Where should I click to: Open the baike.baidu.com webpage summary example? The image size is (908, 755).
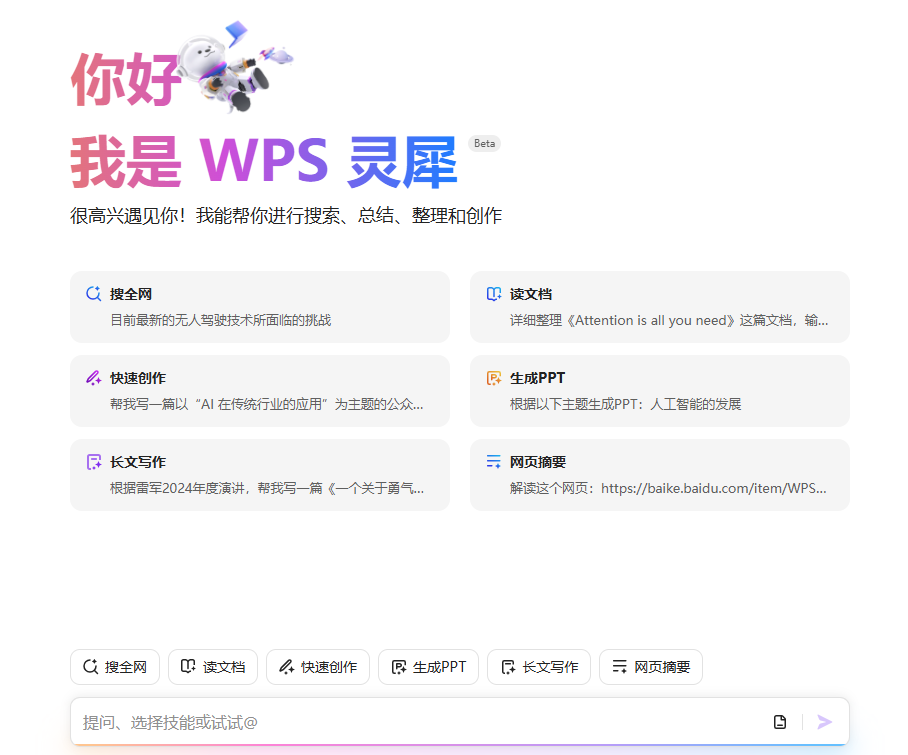tap(668, 489)
